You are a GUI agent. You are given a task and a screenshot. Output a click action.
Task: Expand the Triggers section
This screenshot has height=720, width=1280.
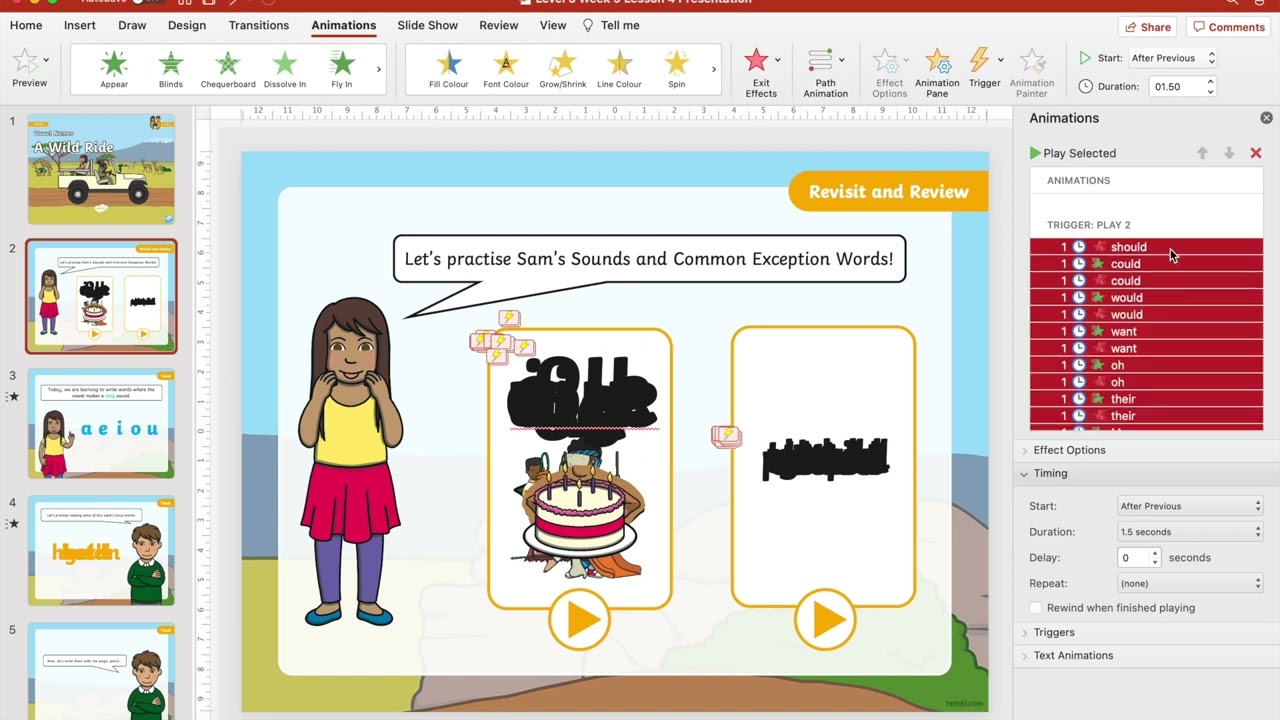(x=1054, y=632)
